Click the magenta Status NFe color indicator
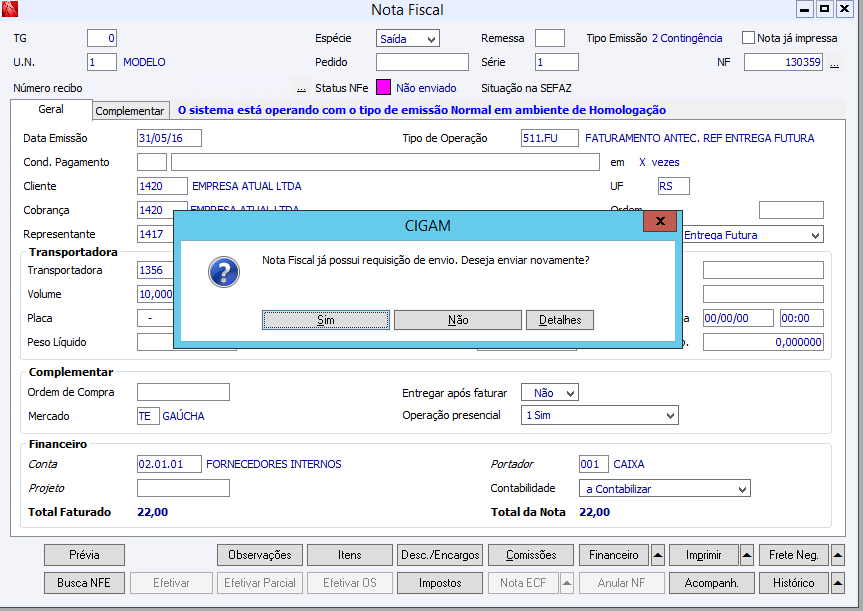 (384, 88)
